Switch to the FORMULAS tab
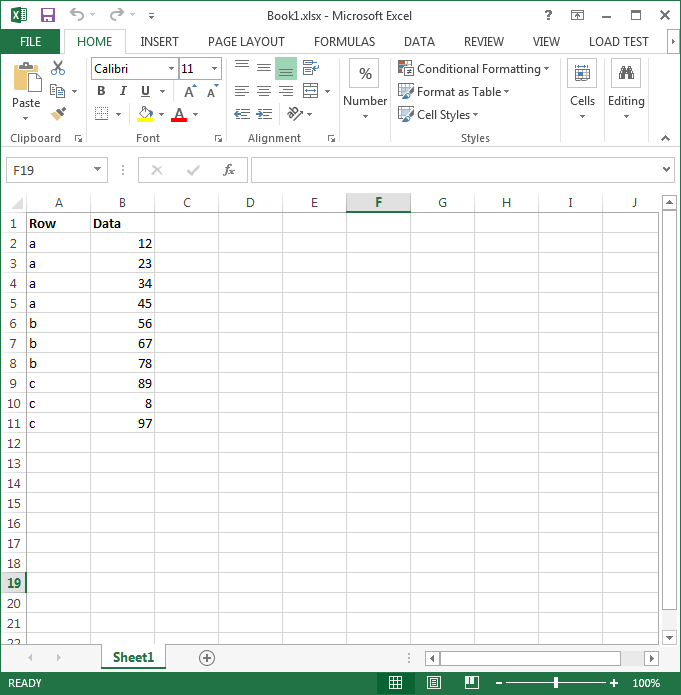This screenshot has height=695, width=681. [x=344, y=42]
